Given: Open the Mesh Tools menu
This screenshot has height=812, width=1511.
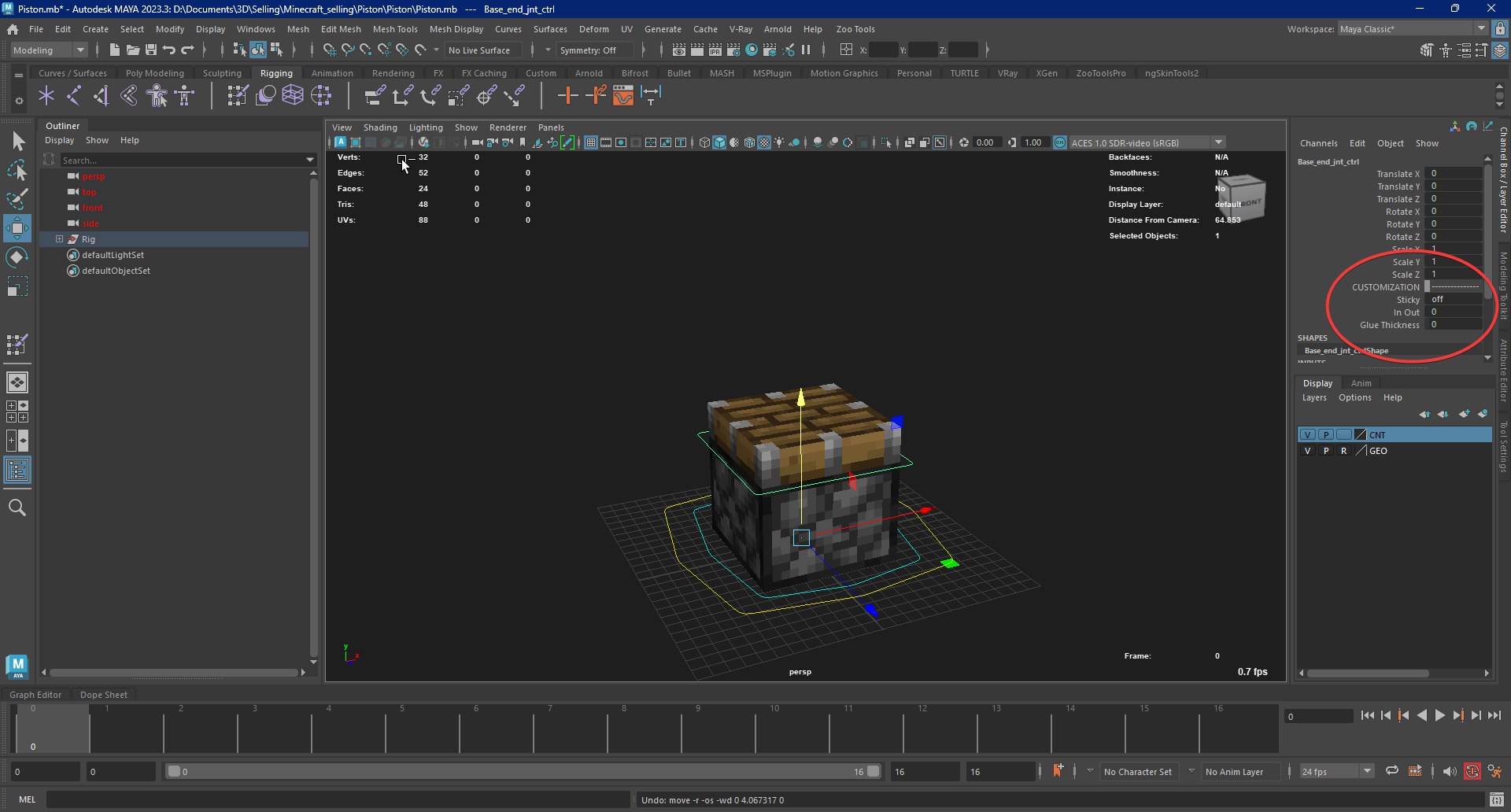Looking at the screenshot, I should [395, 29].
